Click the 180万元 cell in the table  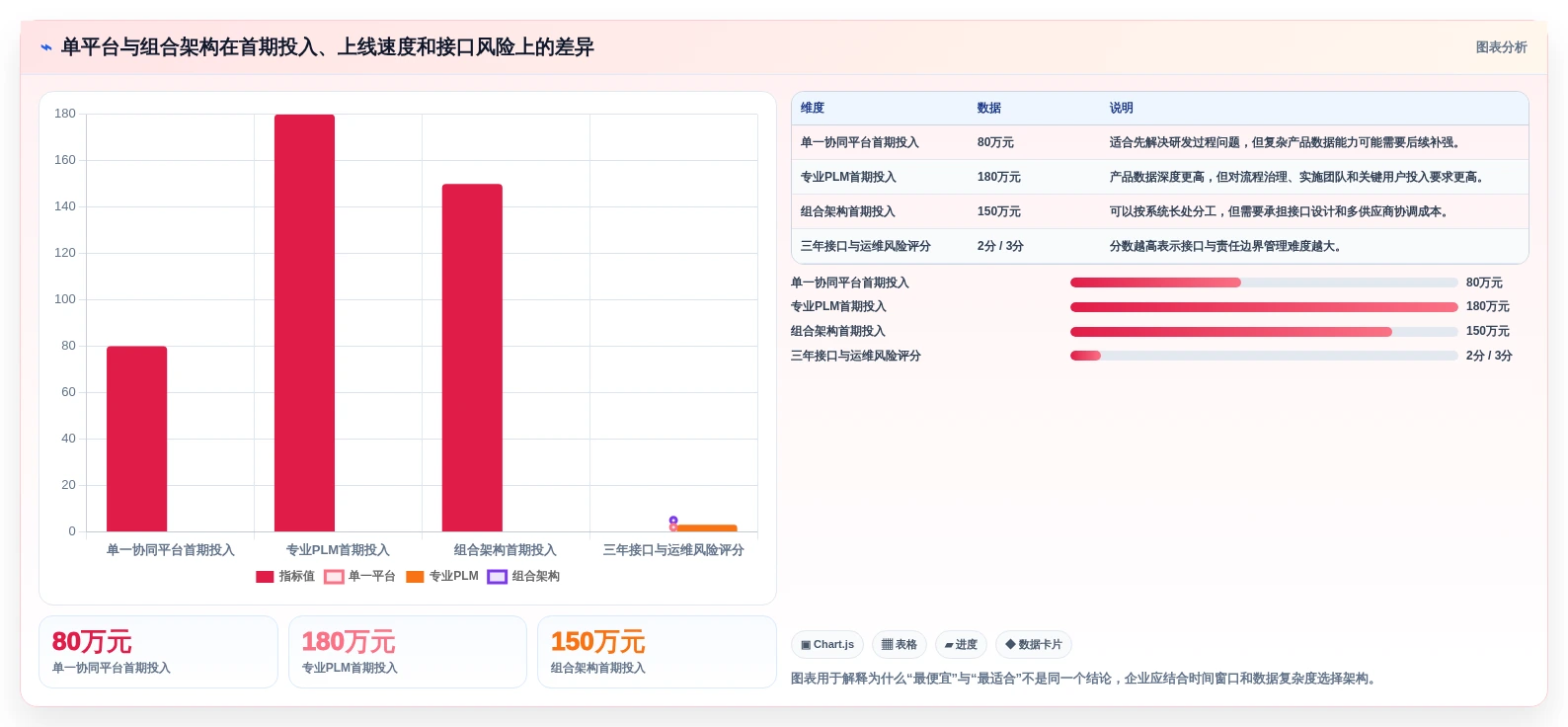coord(999,178)
